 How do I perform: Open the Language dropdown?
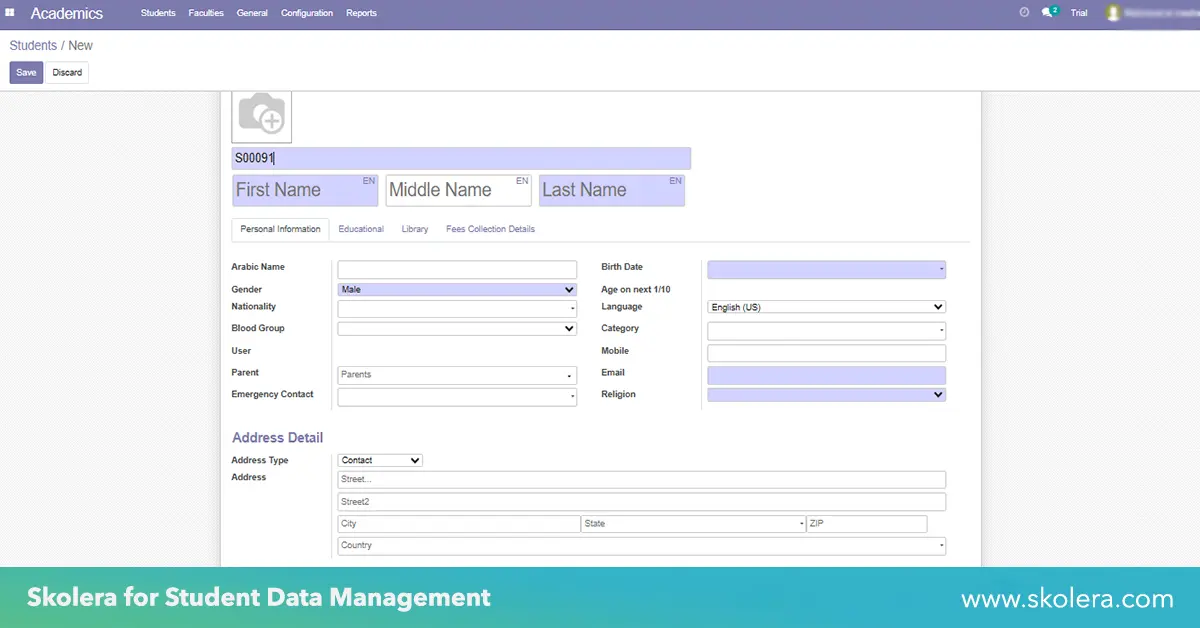pyautogui.click(x=826, y=307)
